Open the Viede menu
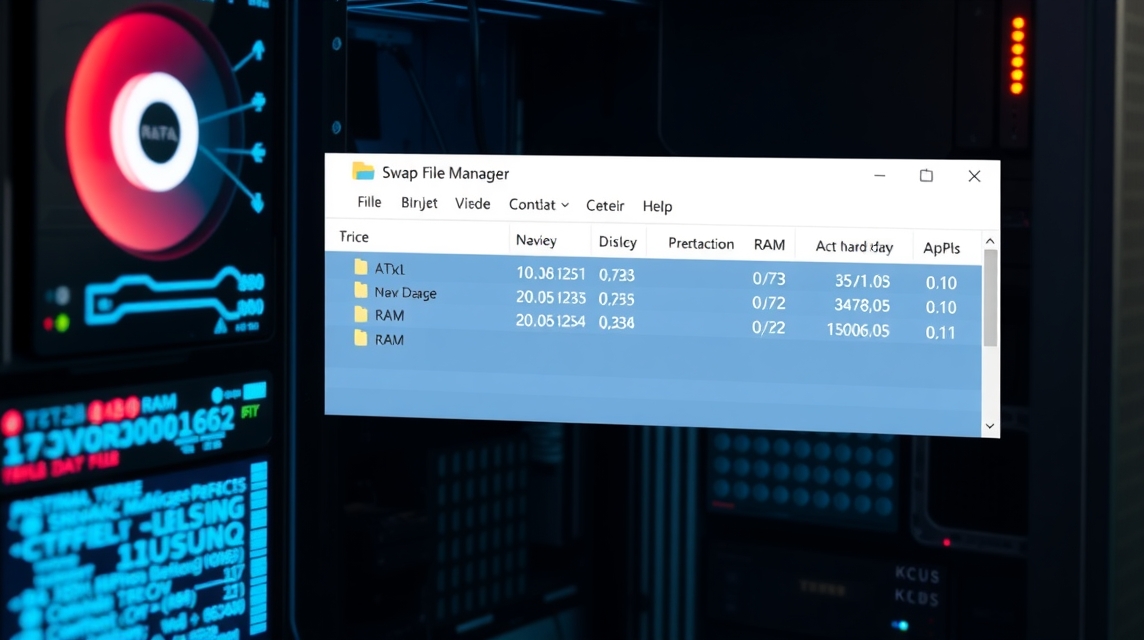 472,204
